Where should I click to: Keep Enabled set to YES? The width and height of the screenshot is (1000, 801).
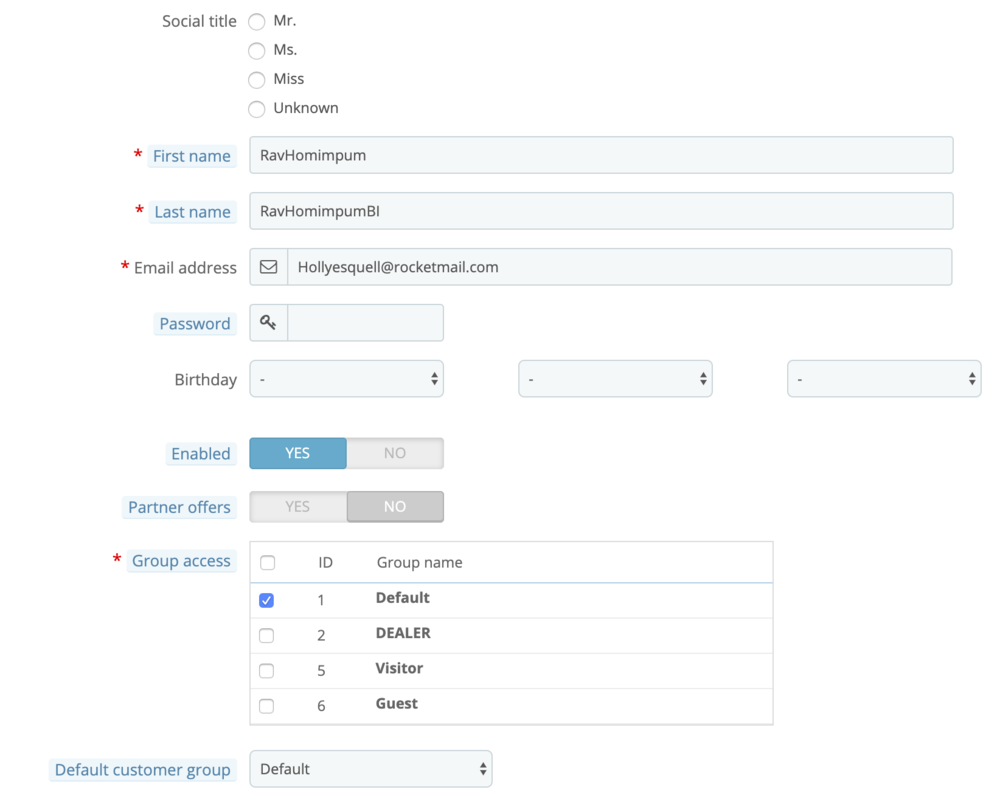(x=297, y=453)
